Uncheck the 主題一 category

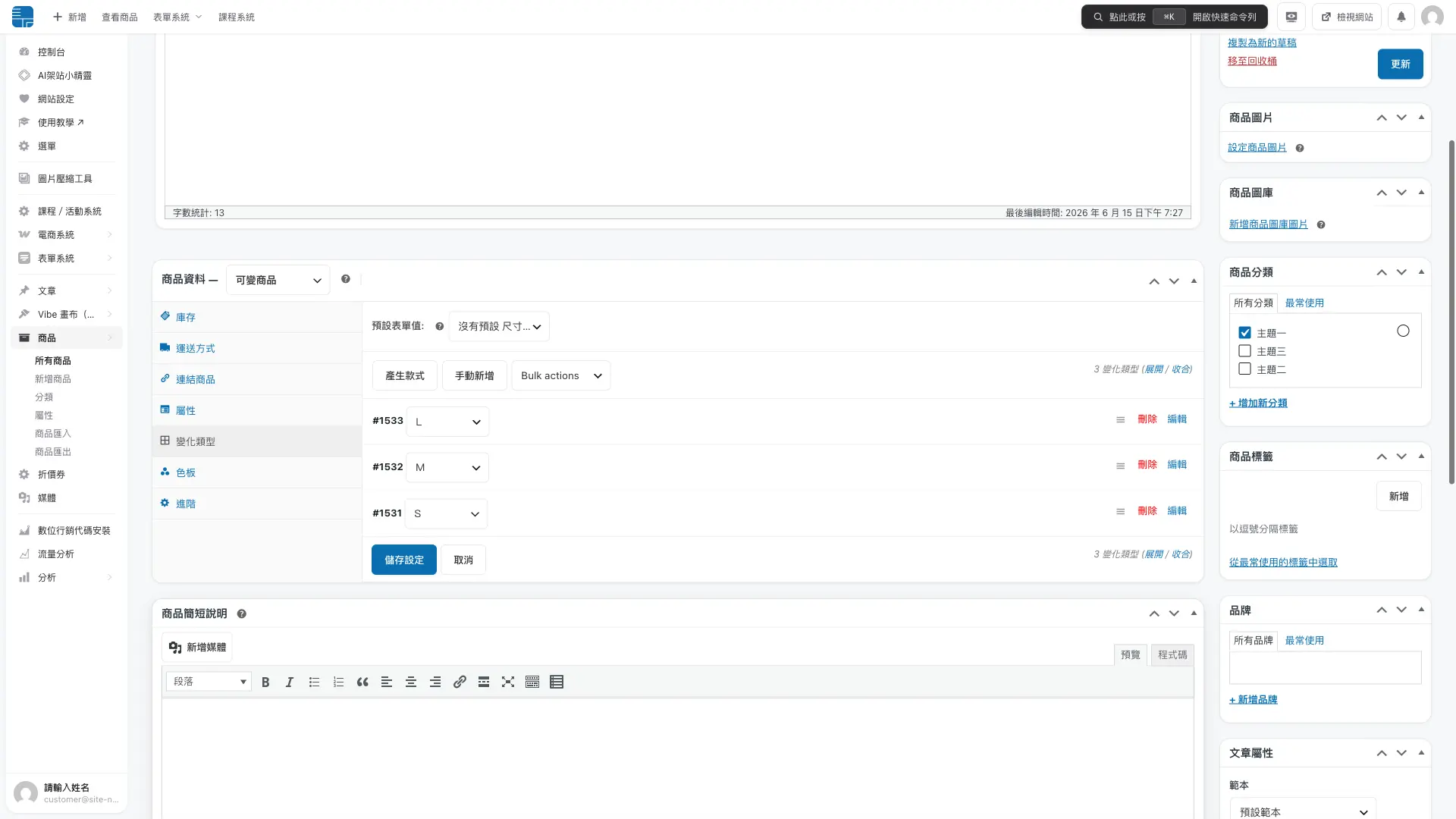[x=1244, y=333]
